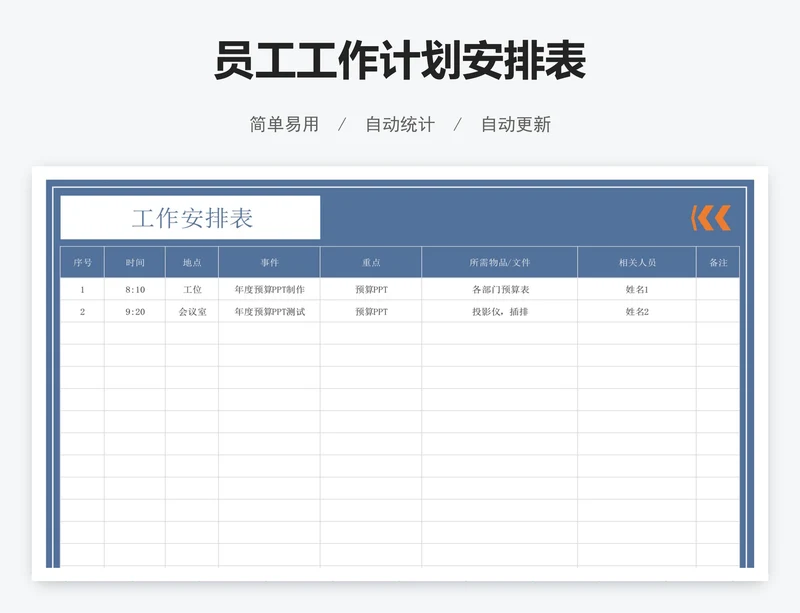
Task: Select the sequence number 1 cell
Action: 82,289
